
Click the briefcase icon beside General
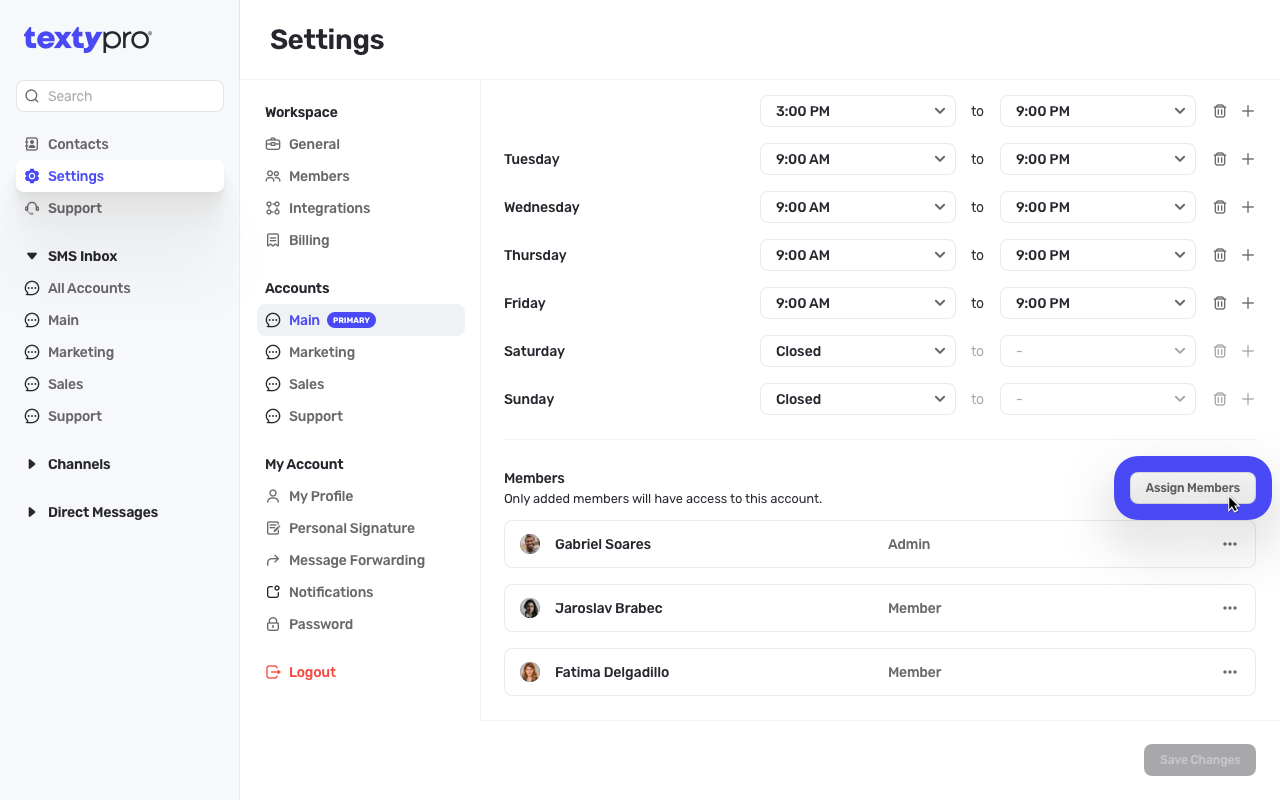pyautogui.click(x=273, y=144)
